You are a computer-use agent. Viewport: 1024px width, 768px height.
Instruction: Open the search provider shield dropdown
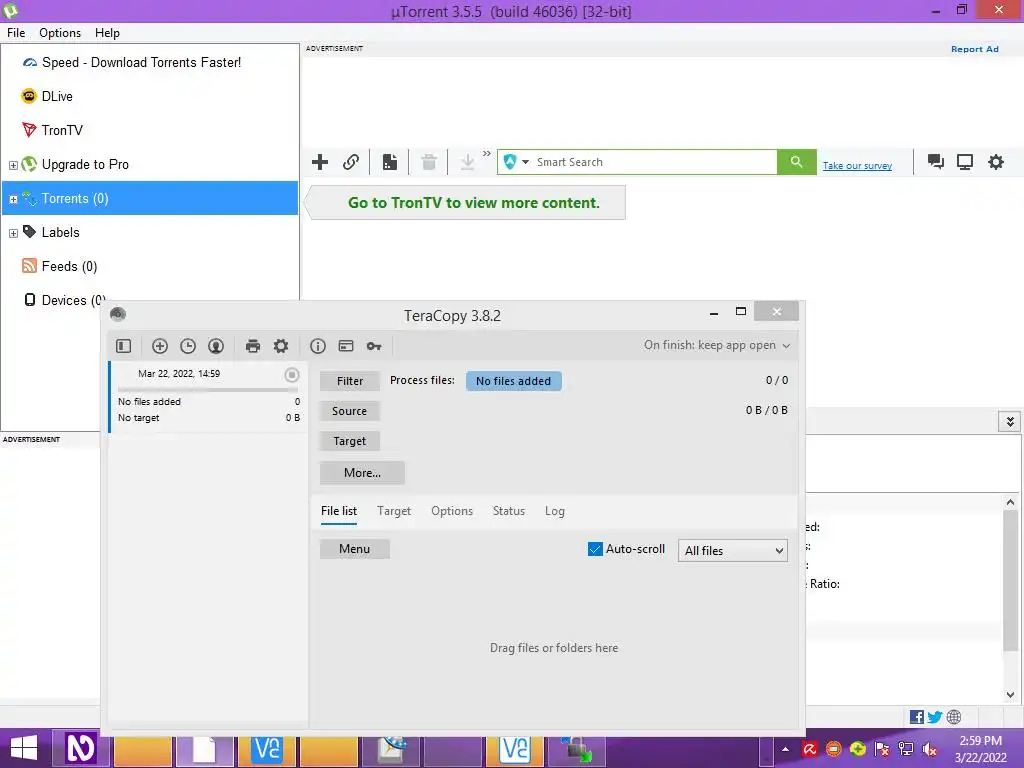tap(516, 162)
